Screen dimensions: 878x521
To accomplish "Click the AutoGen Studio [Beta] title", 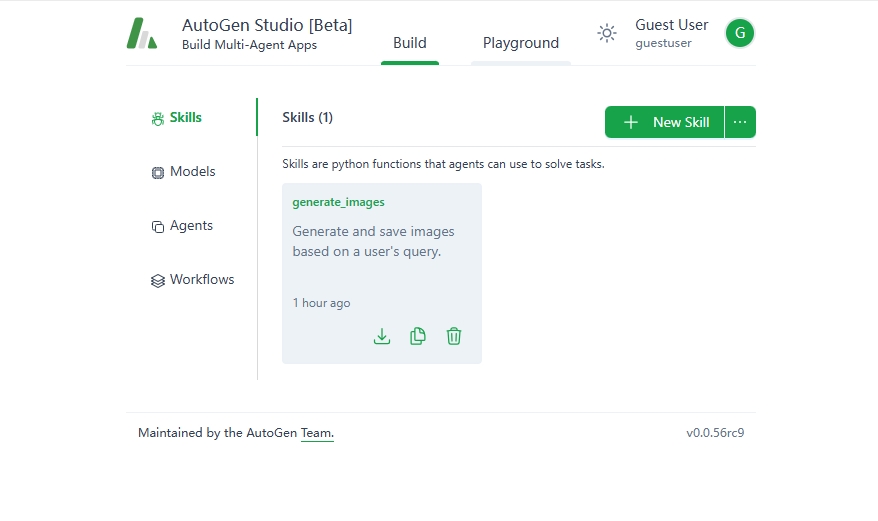I will click(267, 25).
